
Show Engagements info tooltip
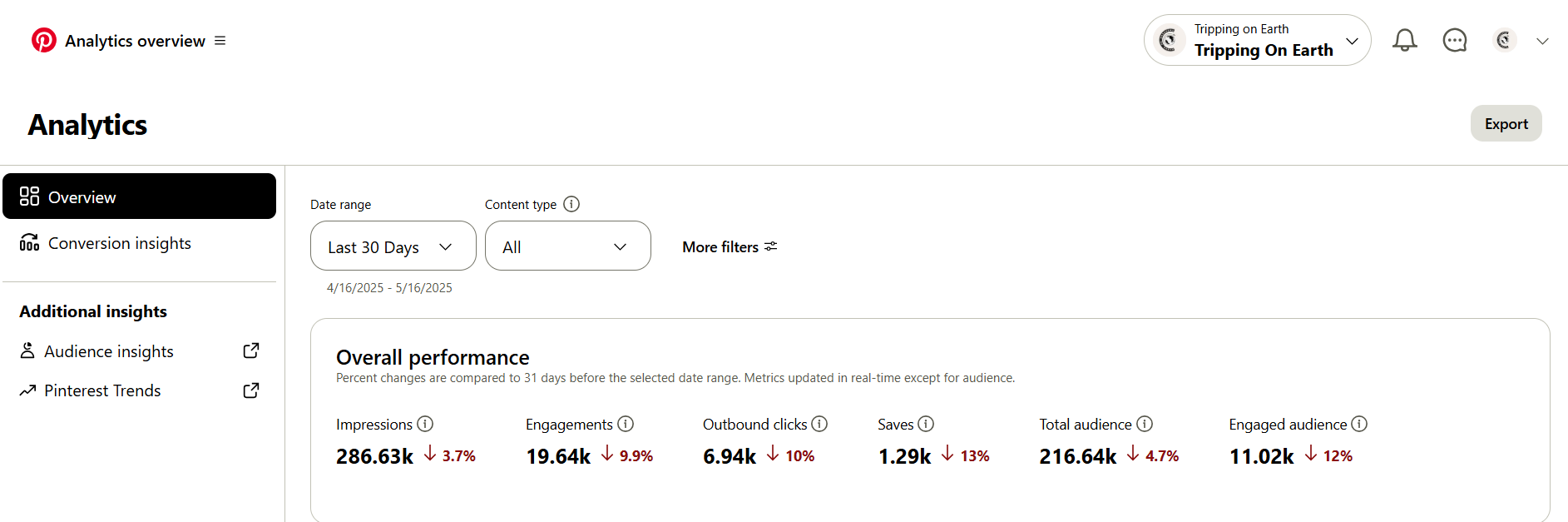(626, 424)
